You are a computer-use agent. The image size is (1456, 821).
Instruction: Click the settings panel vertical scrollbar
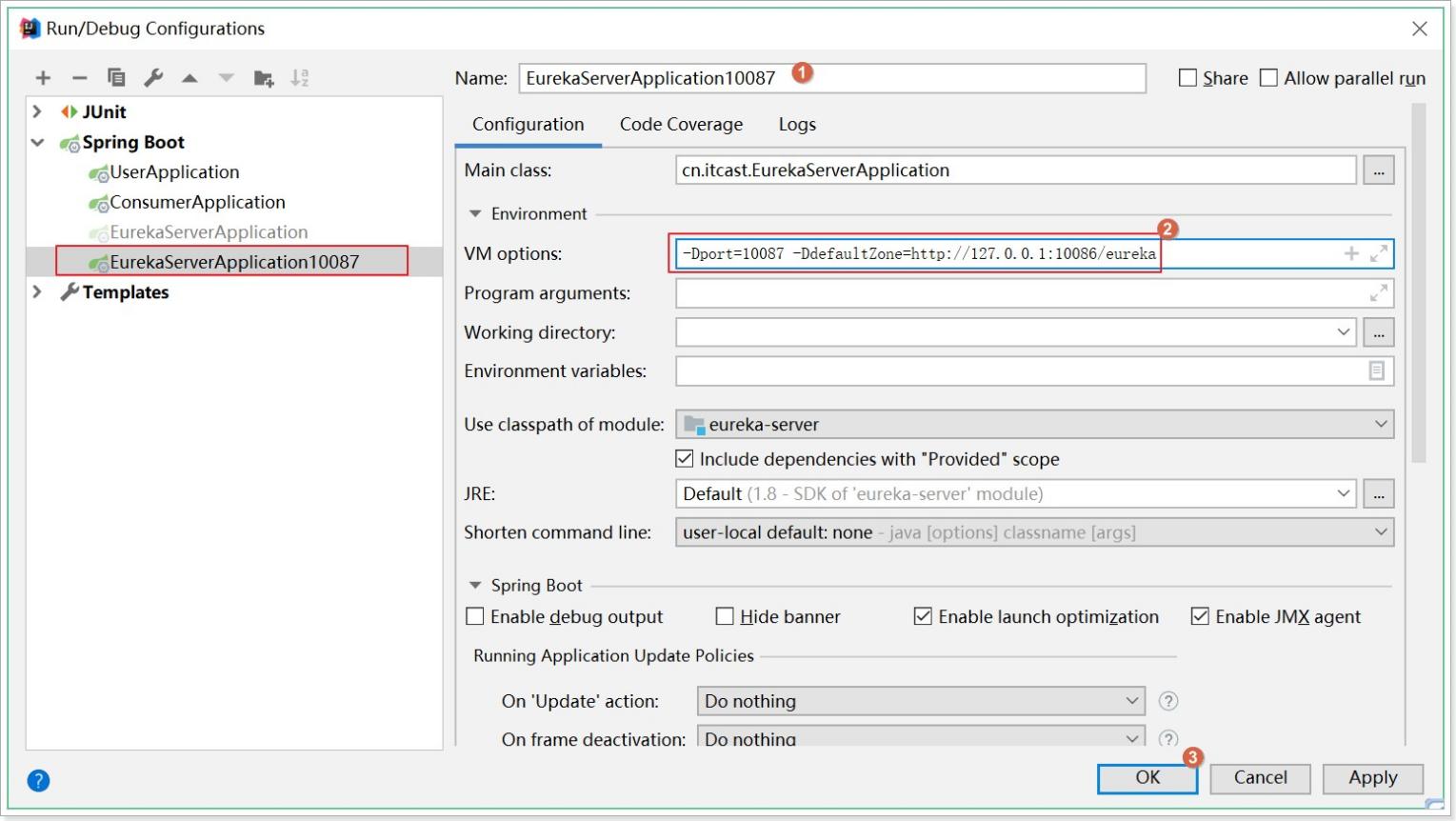pyautogui.click(x=1419, y=283)
